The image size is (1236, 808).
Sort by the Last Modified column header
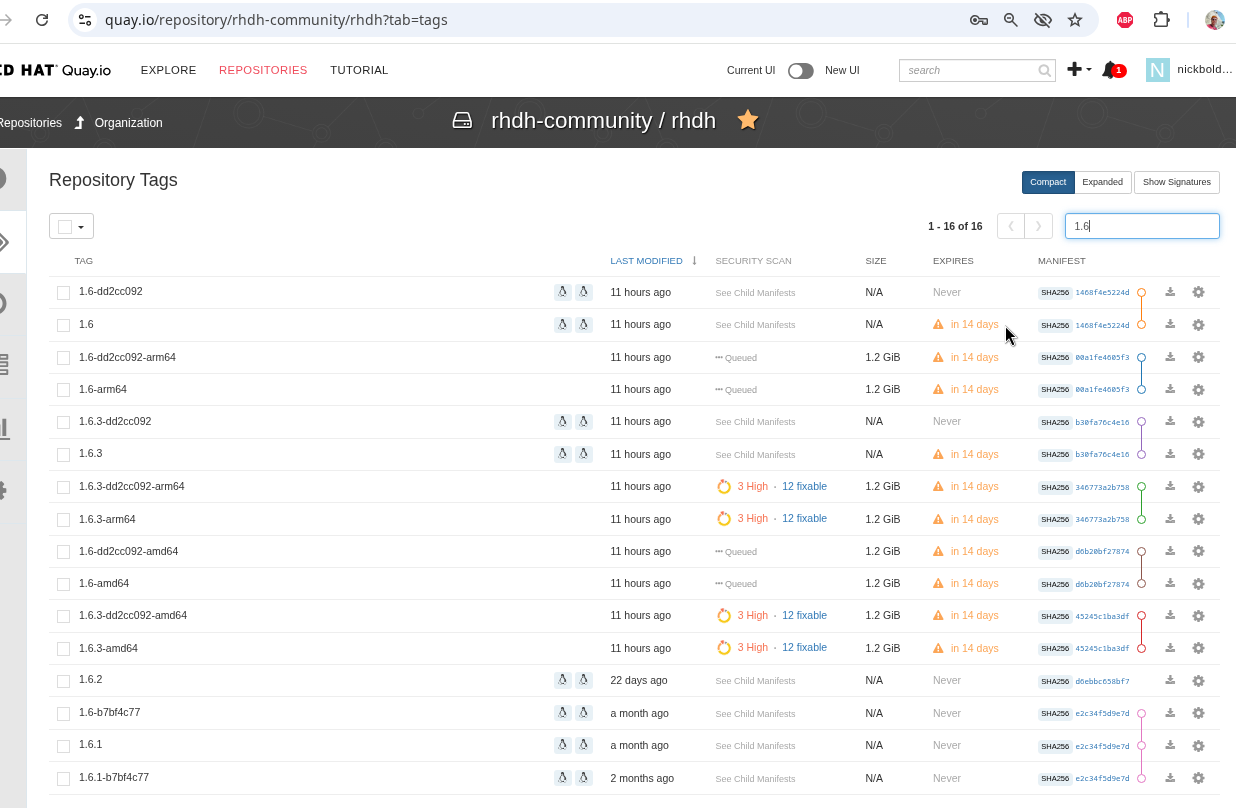pos(646,261)
